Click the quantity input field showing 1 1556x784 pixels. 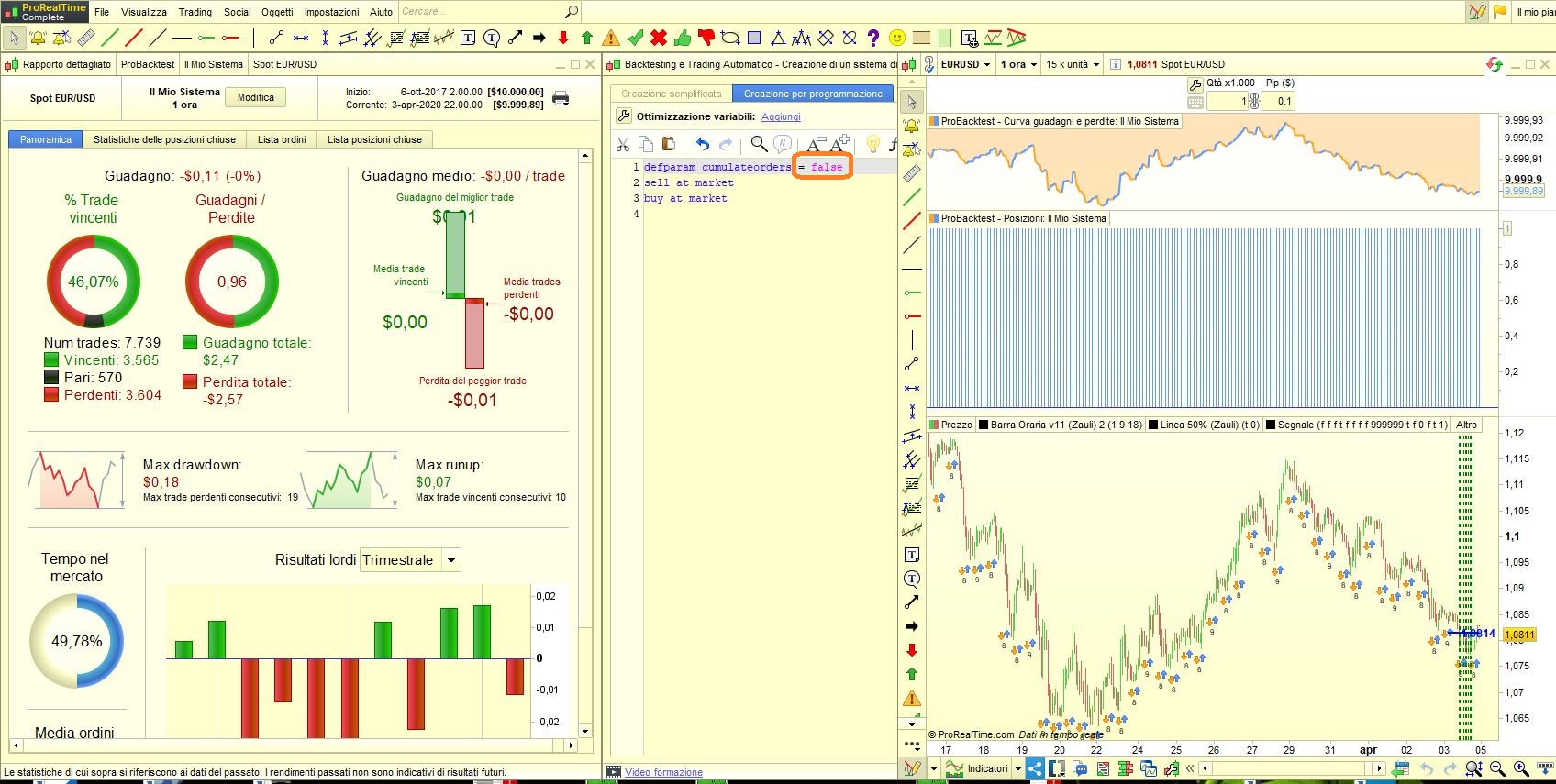click(x=1228, y=101)
